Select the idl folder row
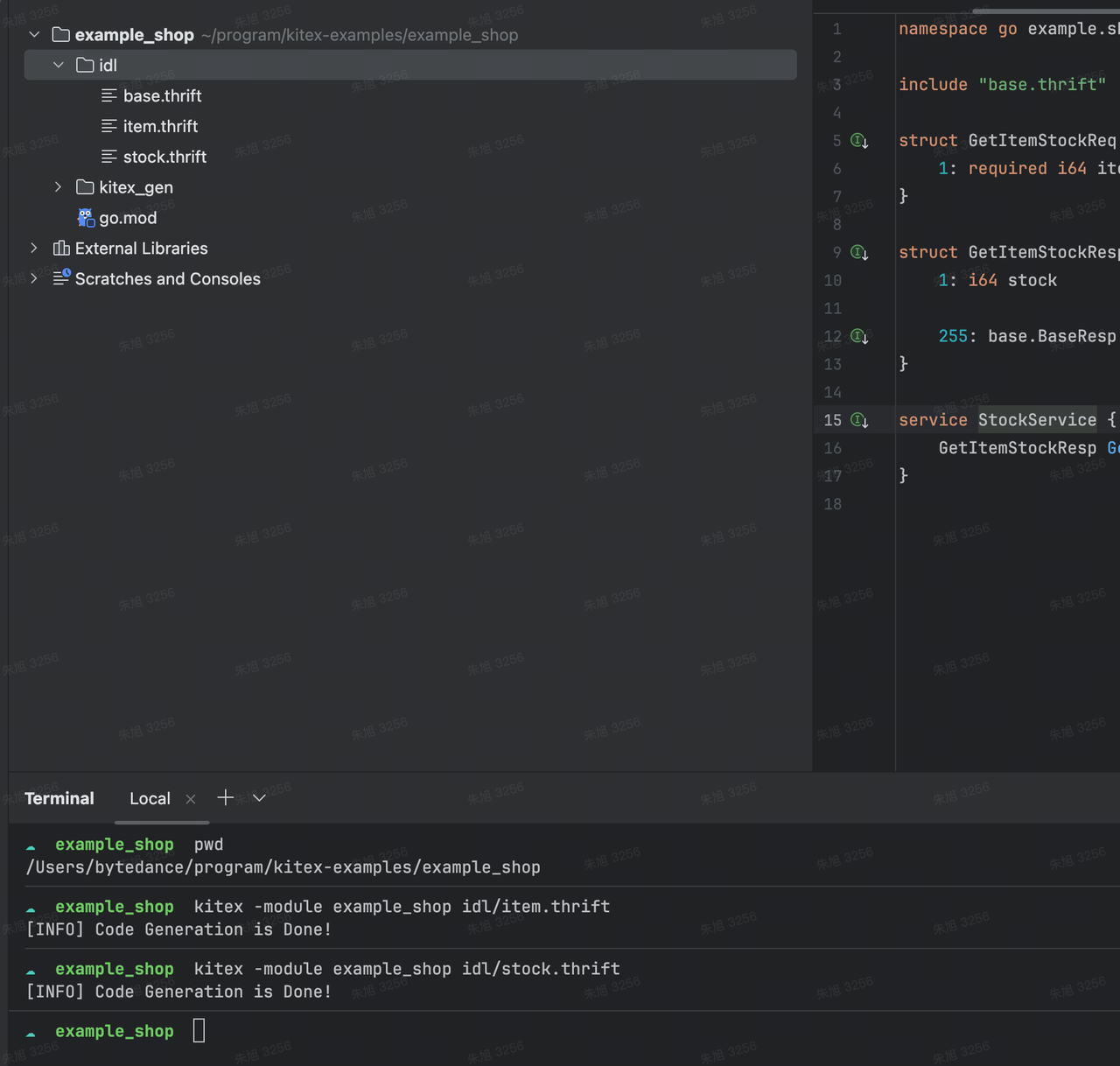Image resolution: width=1120 pixels, height=1066 pixels. tap(410, 65)
